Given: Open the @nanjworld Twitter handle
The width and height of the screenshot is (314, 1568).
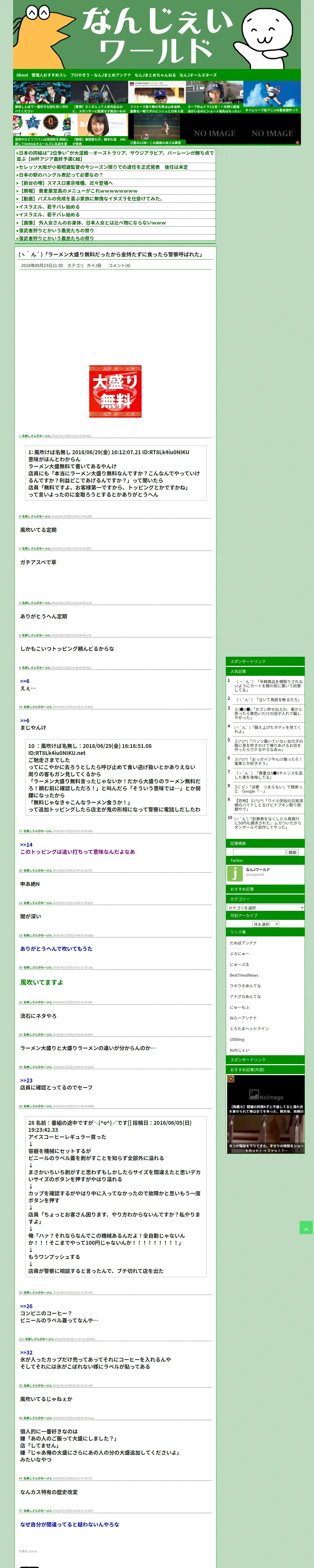Looking at the screenshot, I should 255,875.
